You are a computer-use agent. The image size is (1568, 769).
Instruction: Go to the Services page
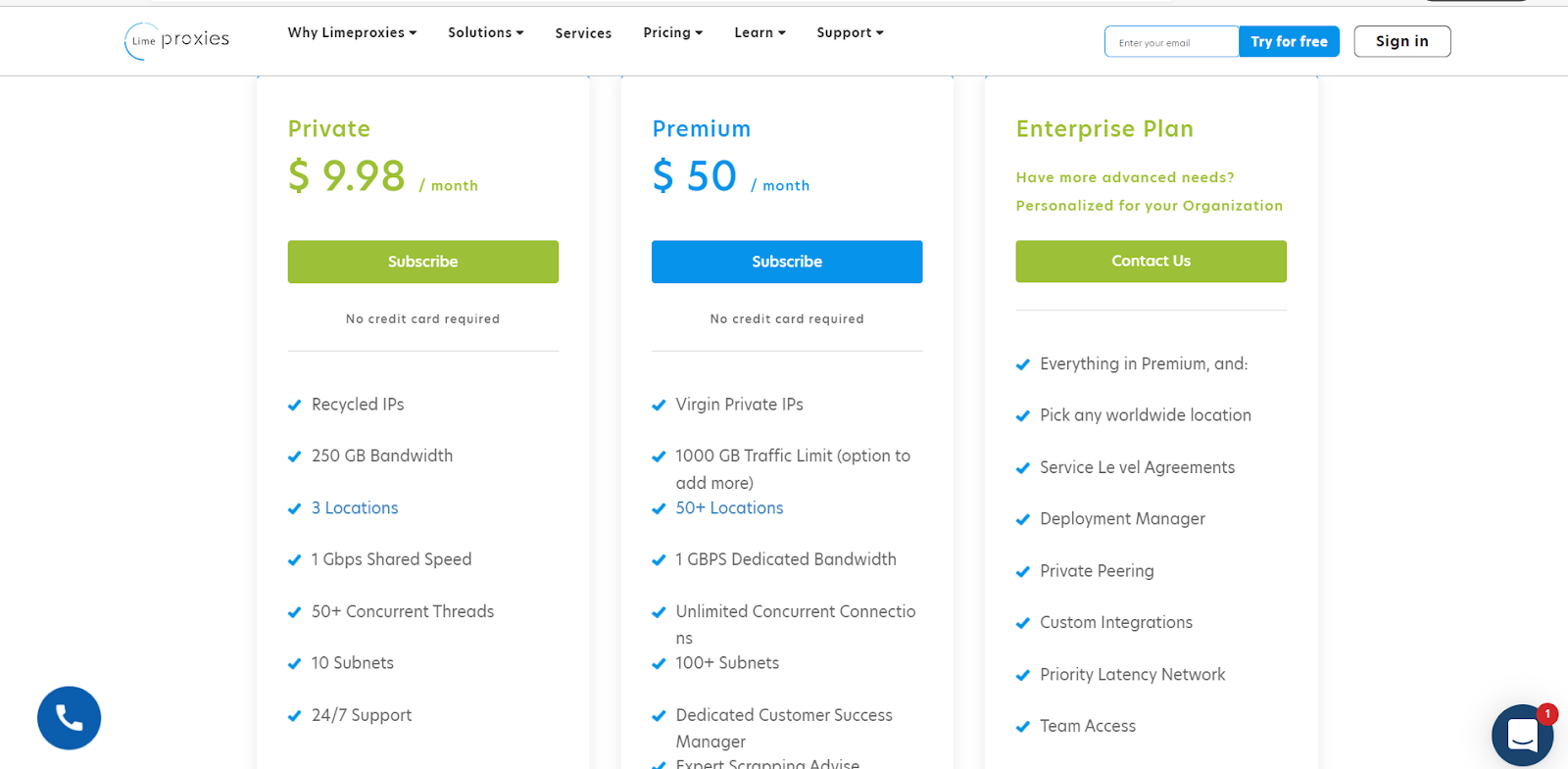583,33
